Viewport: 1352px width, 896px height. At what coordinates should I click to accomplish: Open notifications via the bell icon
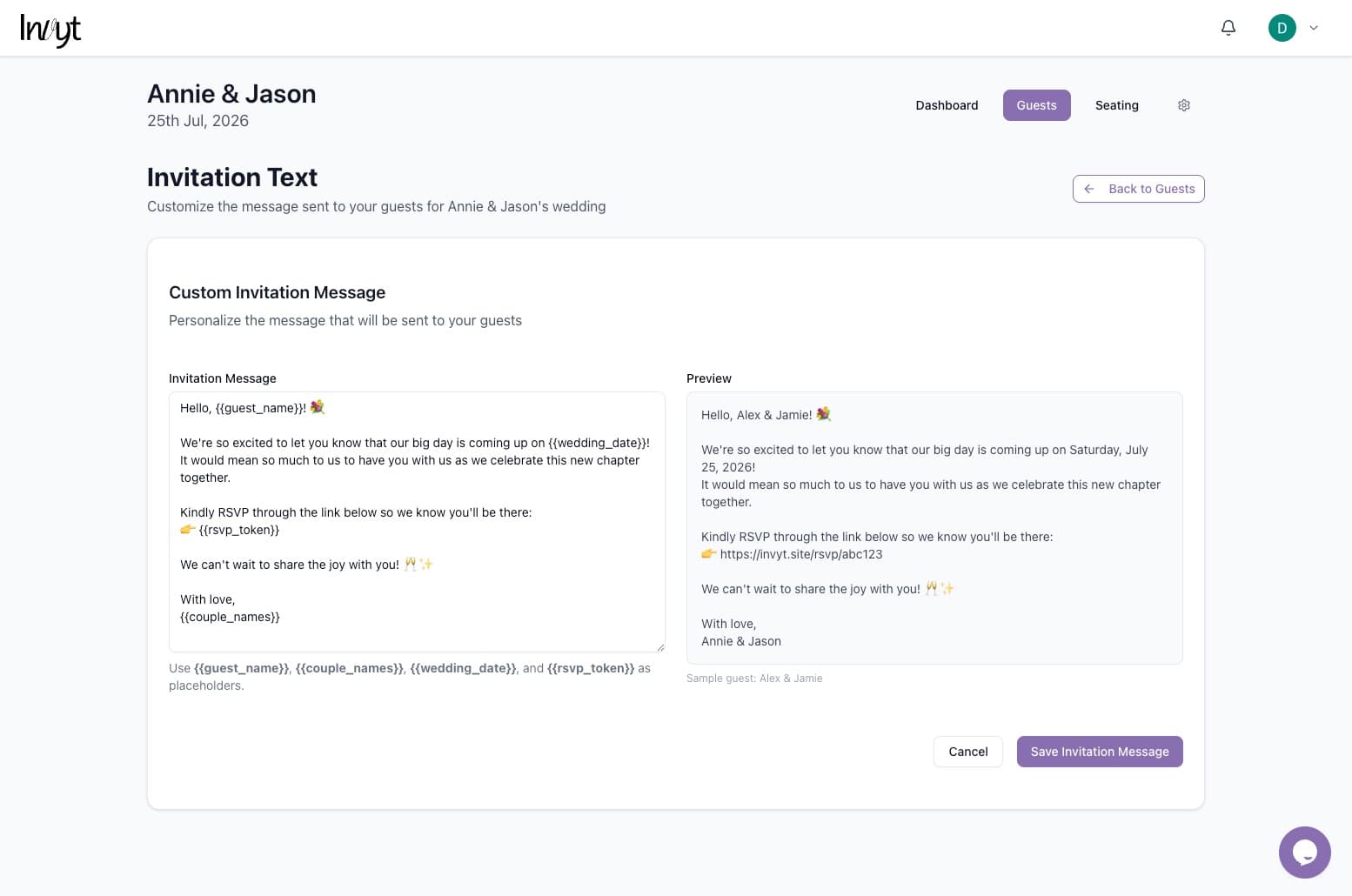pyautogui.click(x=1228, y=27)
